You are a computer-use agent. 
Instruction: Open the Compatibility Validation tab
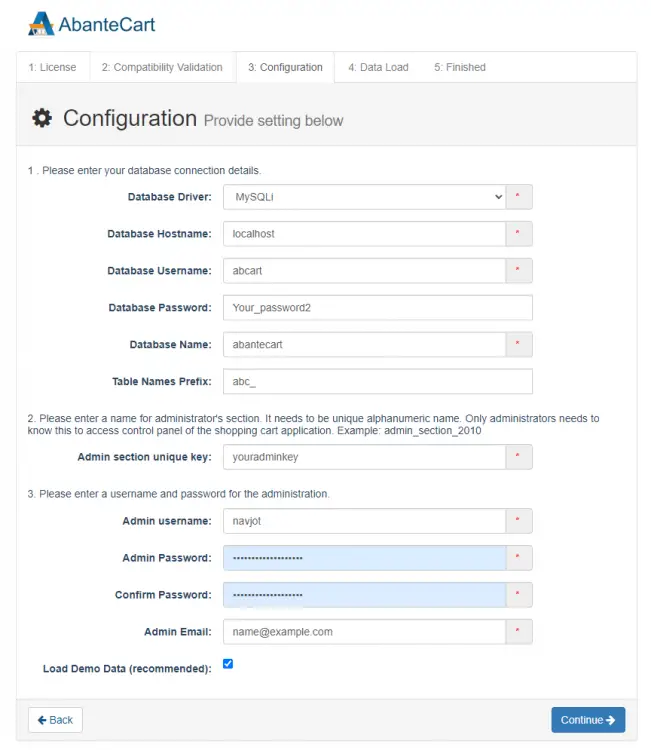(x=162, y=68)
